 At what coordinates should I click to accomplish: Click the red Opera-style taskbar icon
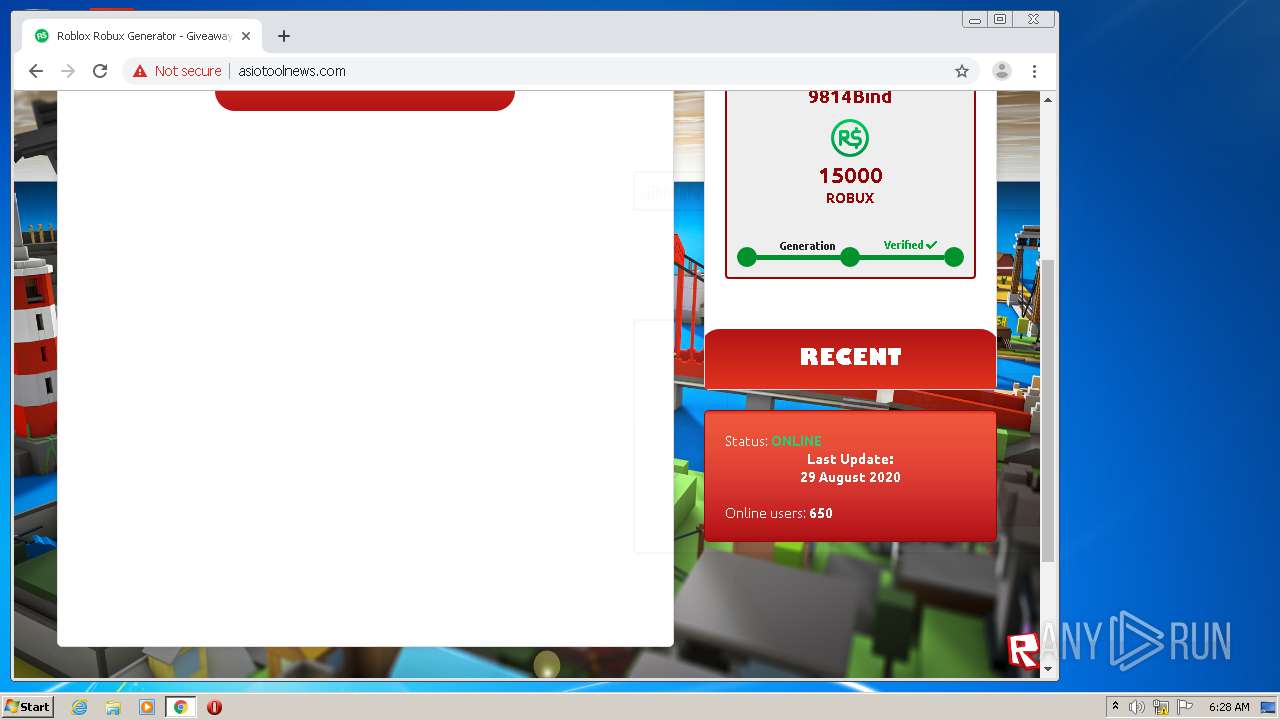coord(214,707)
